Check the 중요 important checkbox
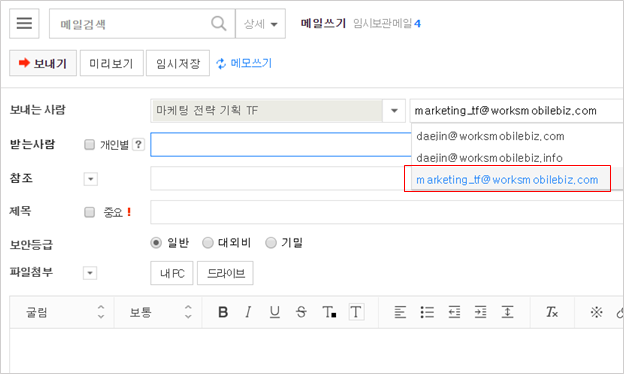Image resolution: width=624 pixels, height=374 pixels. pos(90,212)
